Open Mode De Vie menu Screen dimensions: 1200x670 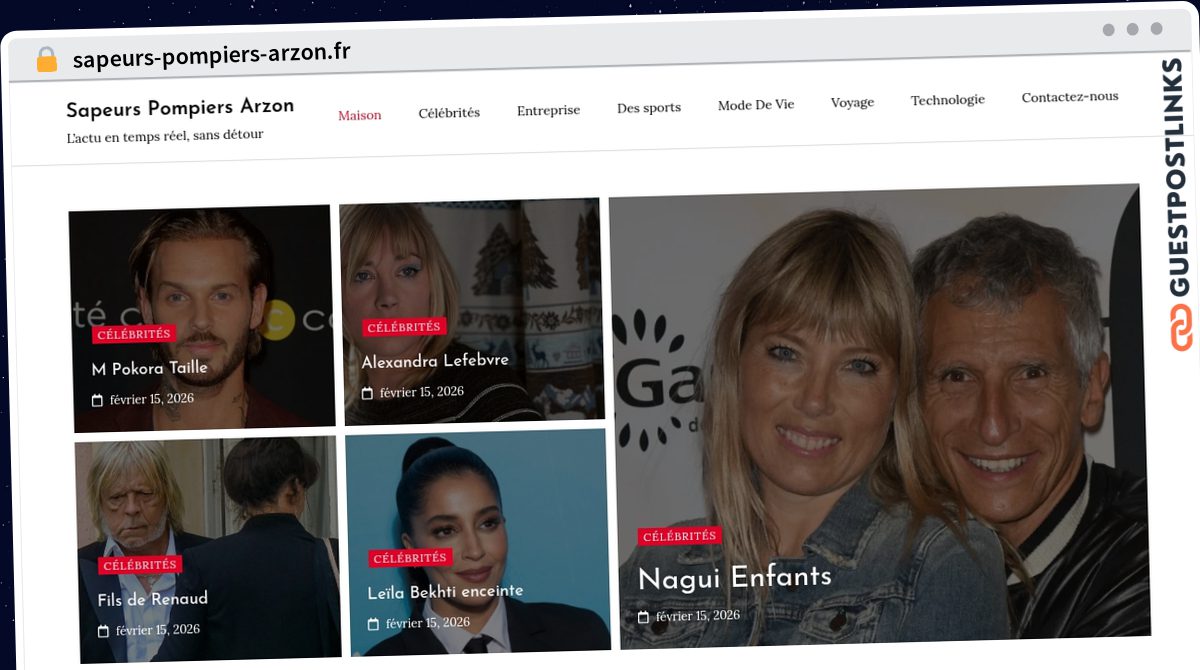pyautogui.click(x=756, y=105)
